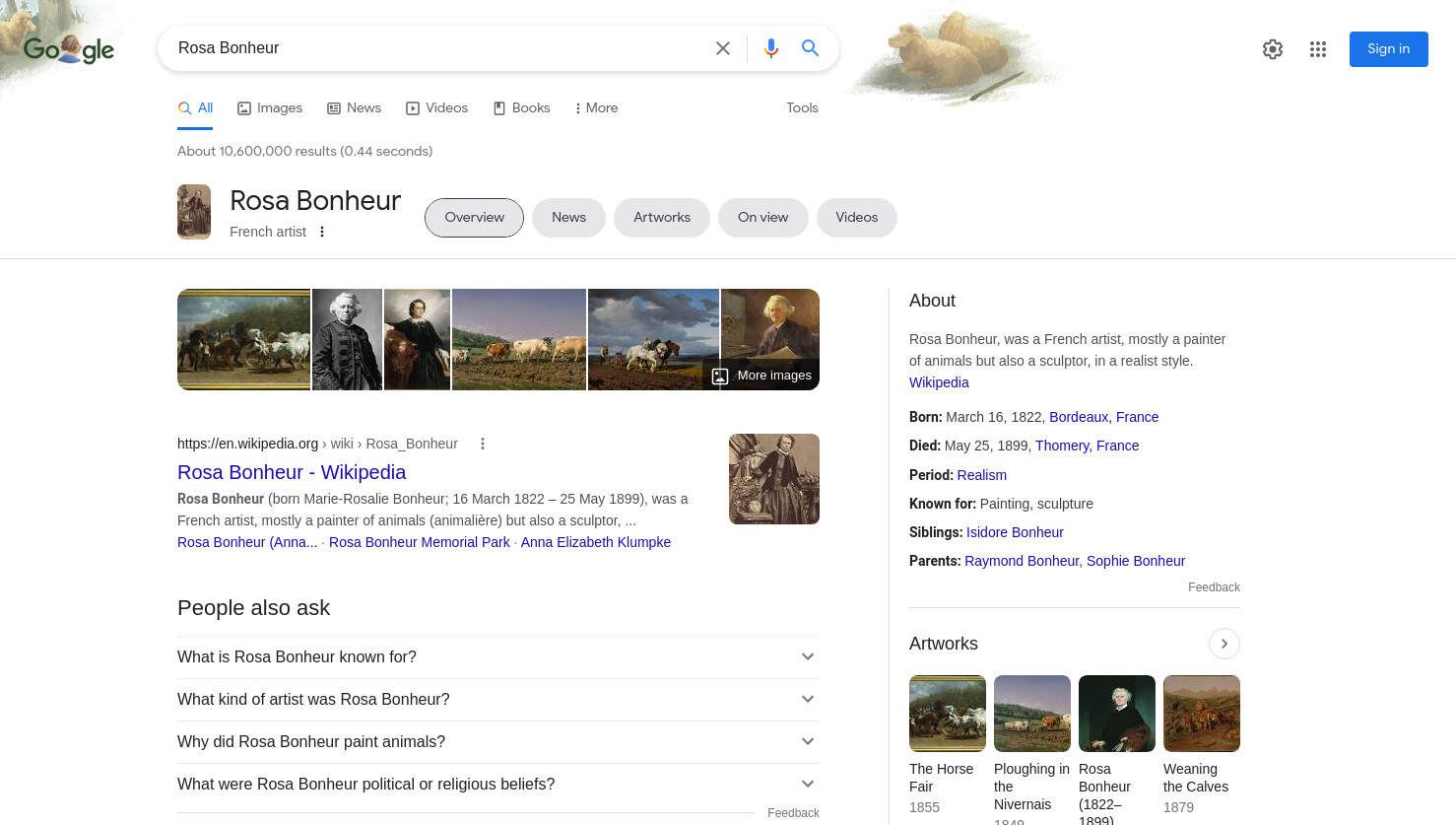
Task: Expand What is Rosa Bonheur known for
Action: click(x=498, y=657)
